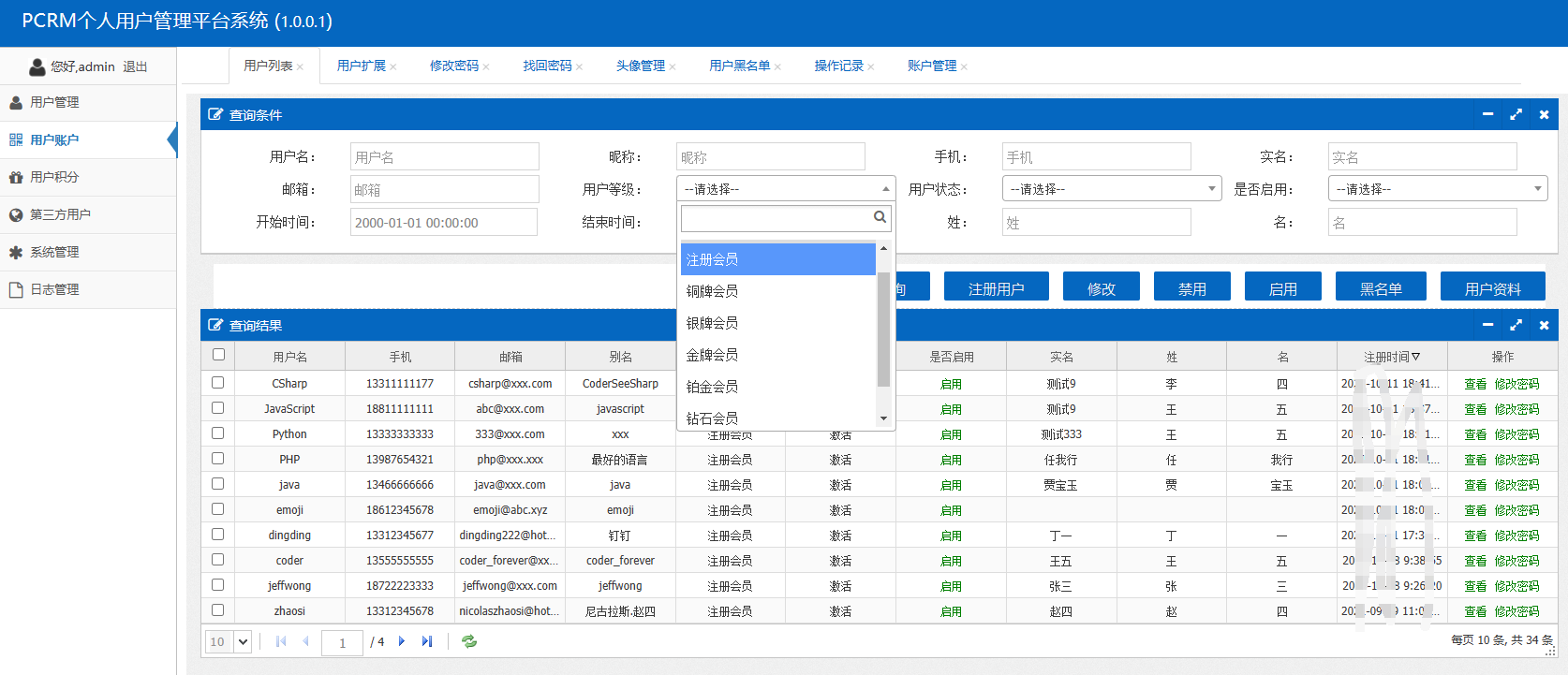Click the dropdown list scrollbar down arrow
Screen dimensions: 1568x675
tap(883, 418)
